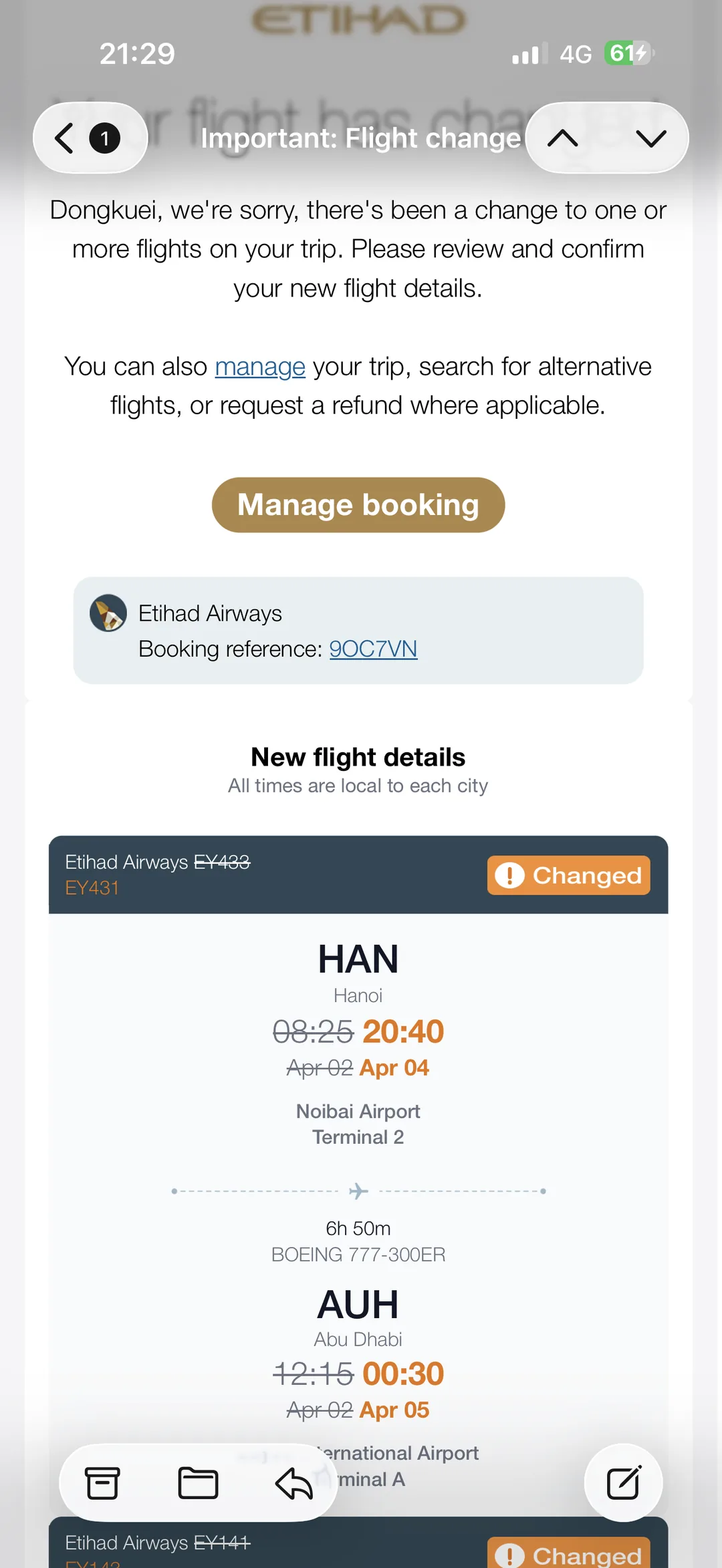The height and width of the screenshot is (1568, 722).
Task: Open the manage hyperlink in the message
Action: (260, 366)
